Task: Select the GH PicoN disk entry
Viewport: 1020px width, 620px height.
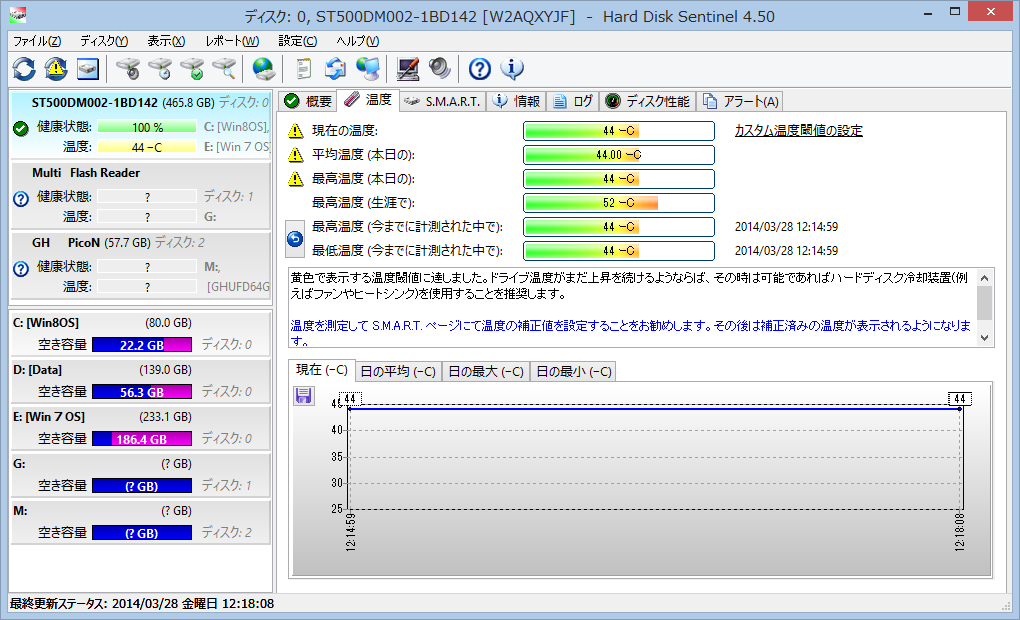Action: (x=141, y=265)
